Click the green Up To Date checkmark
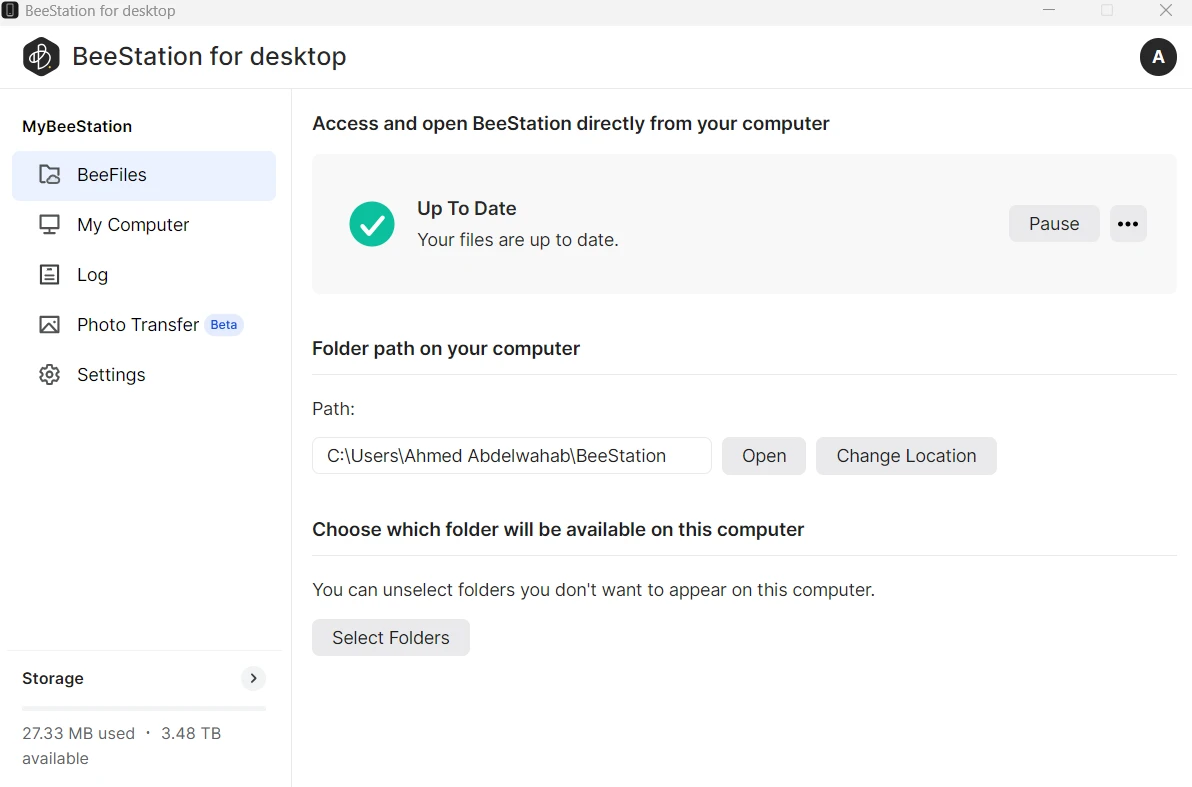The height and width of the screenshot is (787, 1192). pyautogui.click(x=372, y=224)
